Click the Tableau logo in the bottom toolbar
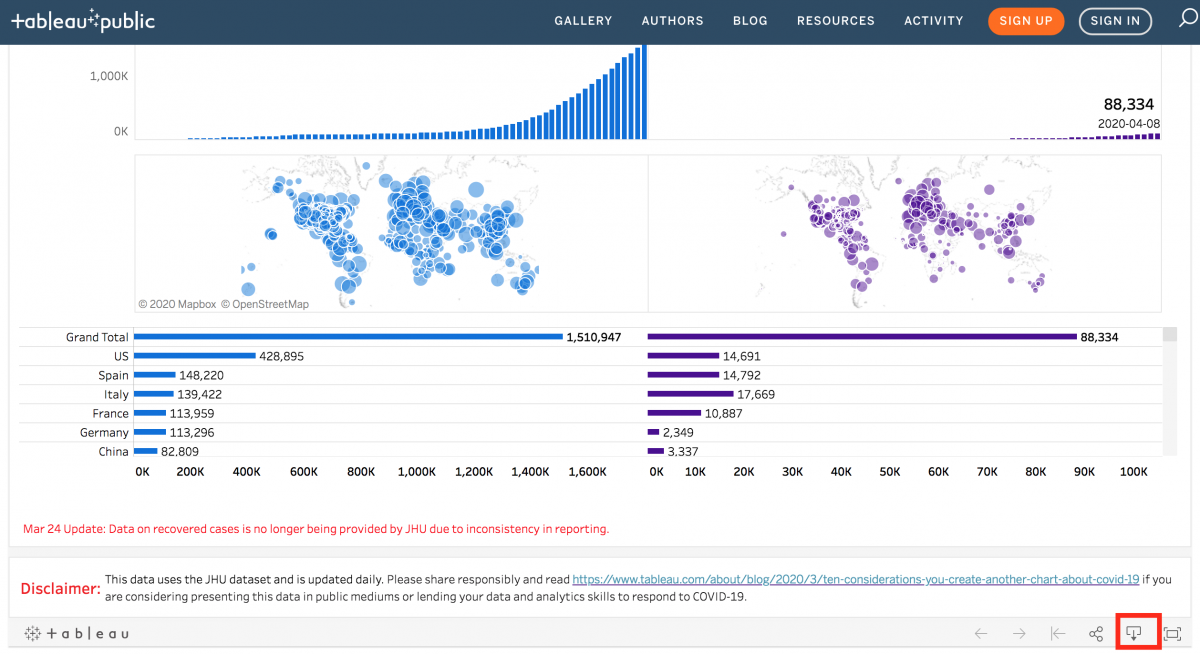Image resolution: width=1200 pixels, height=654 pixels. tap(76, 632)
